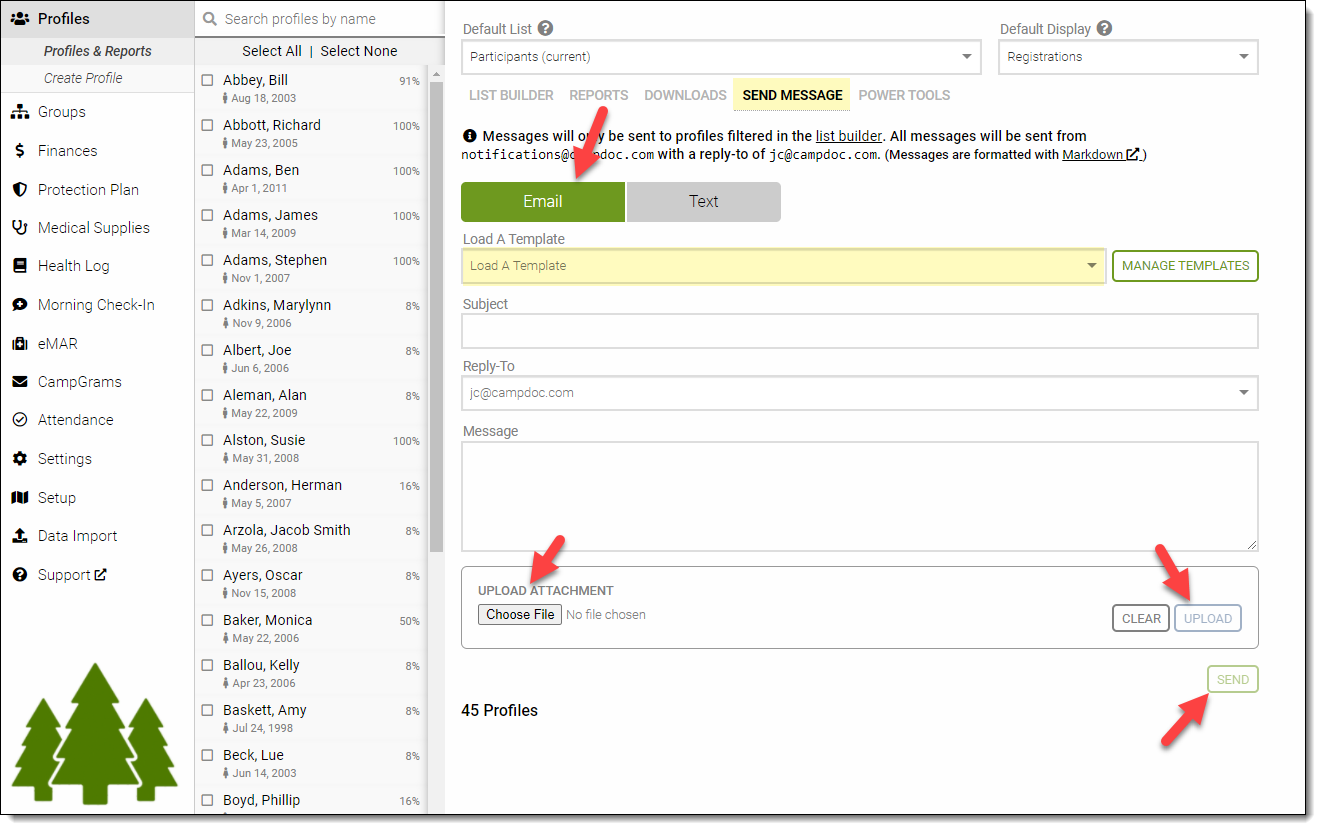
Task: Click the Groups sidebar icon
Action: [x=19, y=112]
